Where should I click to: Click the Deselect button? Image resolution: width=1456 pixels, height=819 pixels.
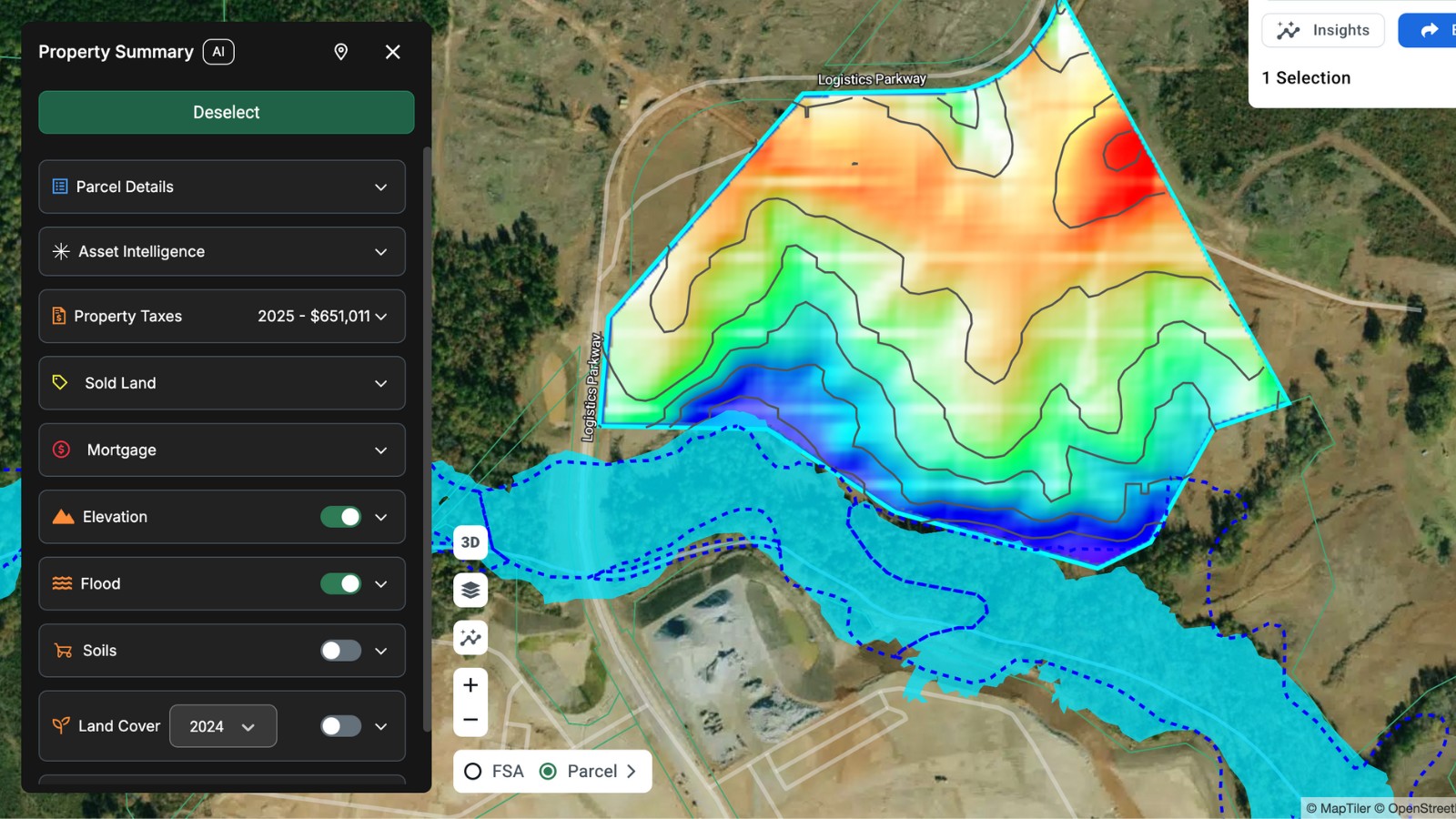pos(226,112)
